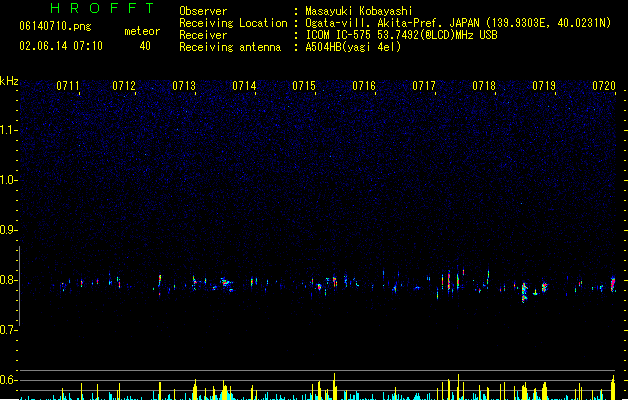Click the 0719 time marker
The height and width of the screenshot is (400, 629).
coord(544,86)
